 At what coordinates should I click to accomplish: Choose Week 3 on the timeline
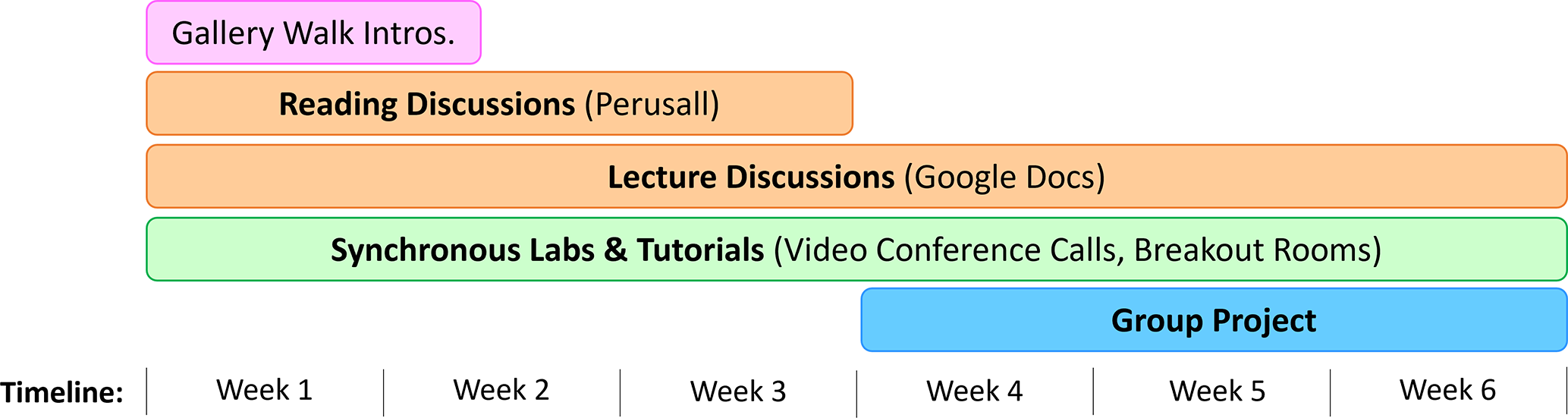738,391
